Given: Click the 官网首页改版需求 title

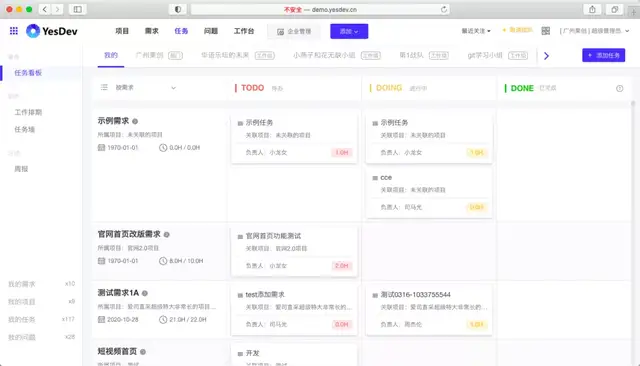Looking at the screenshot, I should [x=129, y=234].
